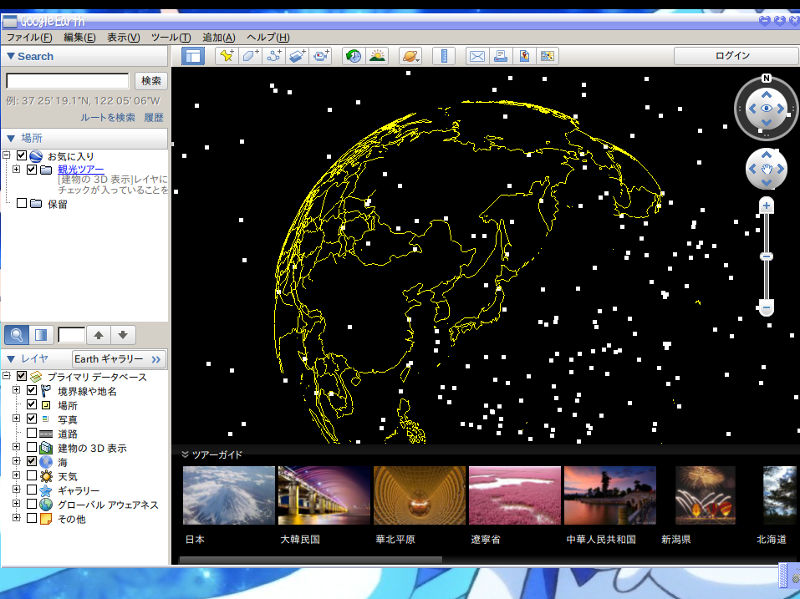Add a placemark with the pushpin icon
The width and height of the screenshot is (800, 599).
point(227,56)
